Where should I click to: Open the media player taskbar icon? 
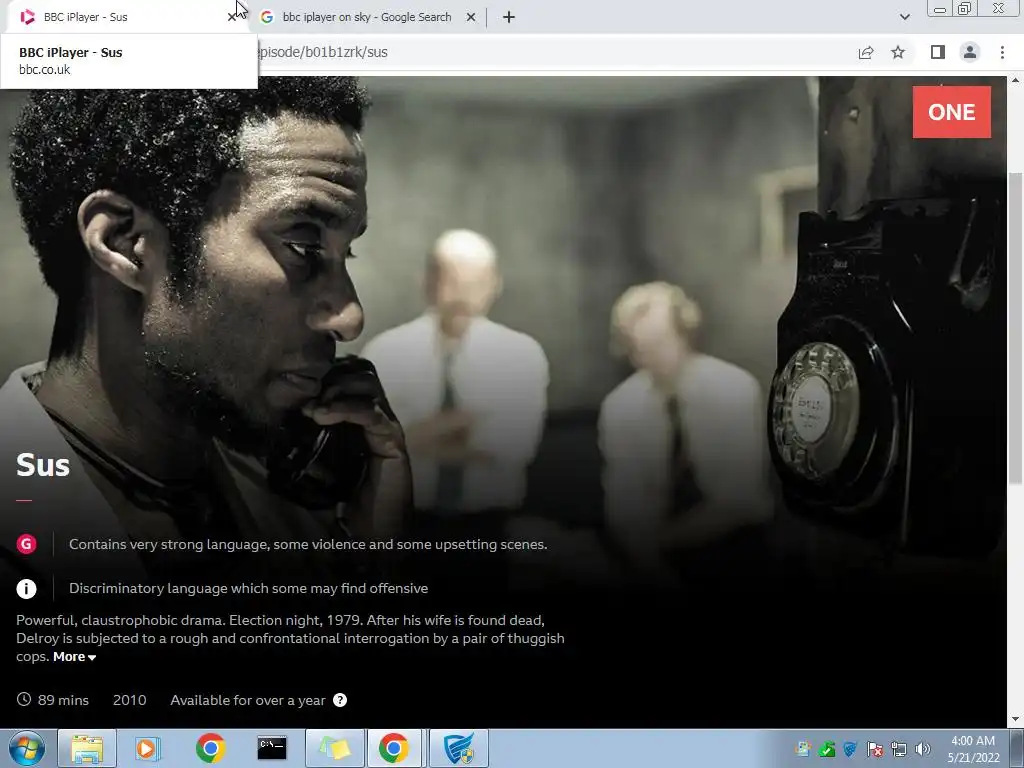click(x=148, y=748)
